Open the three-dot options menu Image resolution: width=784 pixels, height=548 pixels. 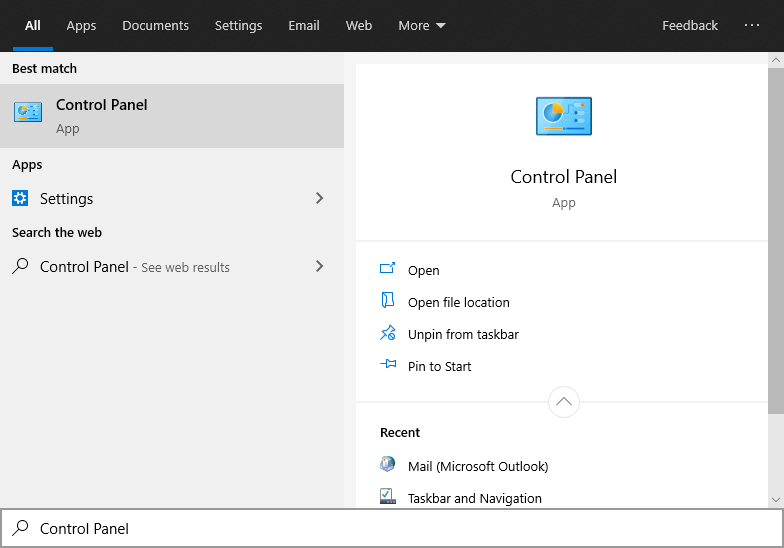click(x=752, y=25)
